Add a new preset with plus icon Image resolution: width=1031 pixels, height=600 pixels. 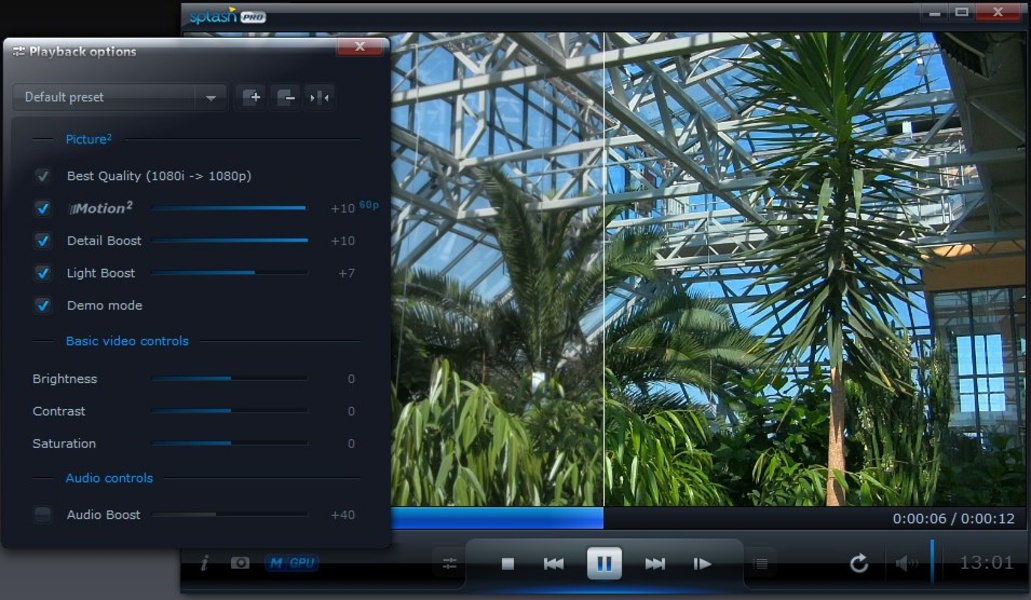(x=251, y=97)
